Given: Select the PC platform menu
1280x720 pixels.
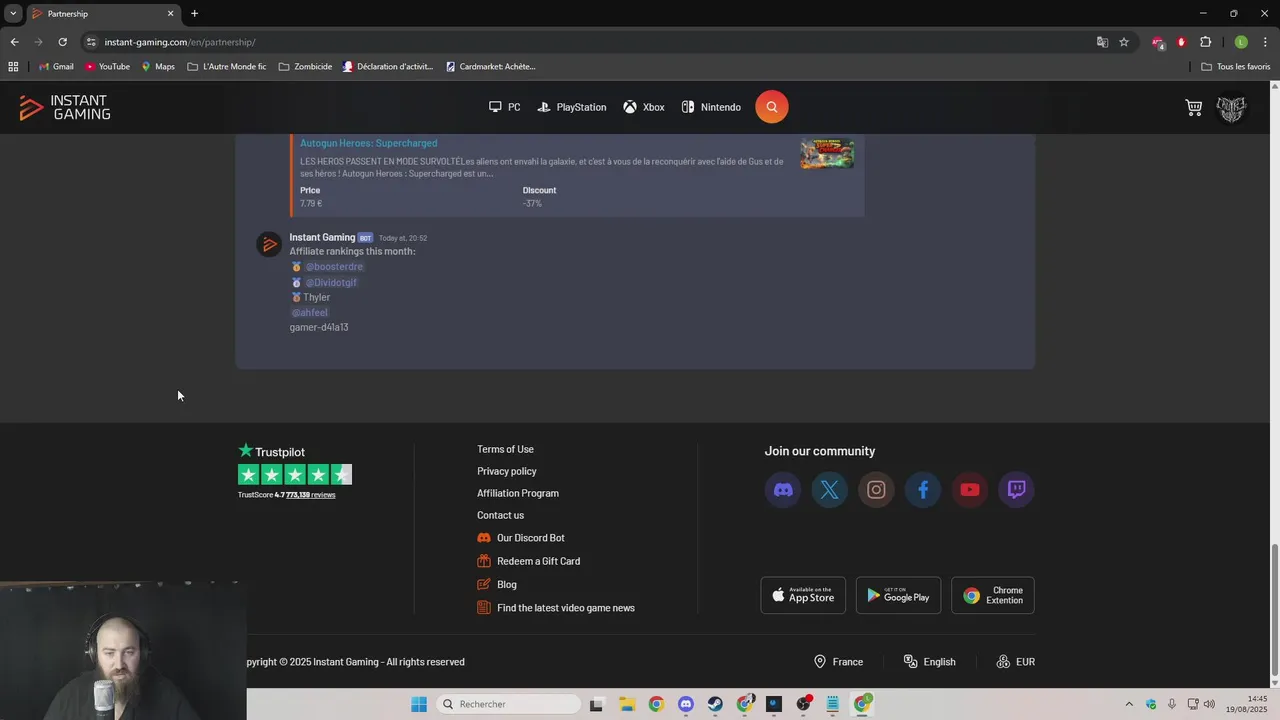Looking at the screenshot, I should [x=504, y=107].
